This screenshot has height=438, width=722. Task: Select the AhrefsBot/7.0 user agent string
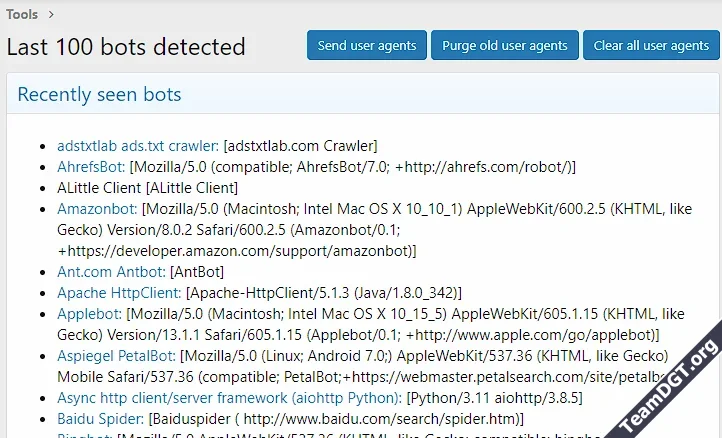(x=353, y=167)
